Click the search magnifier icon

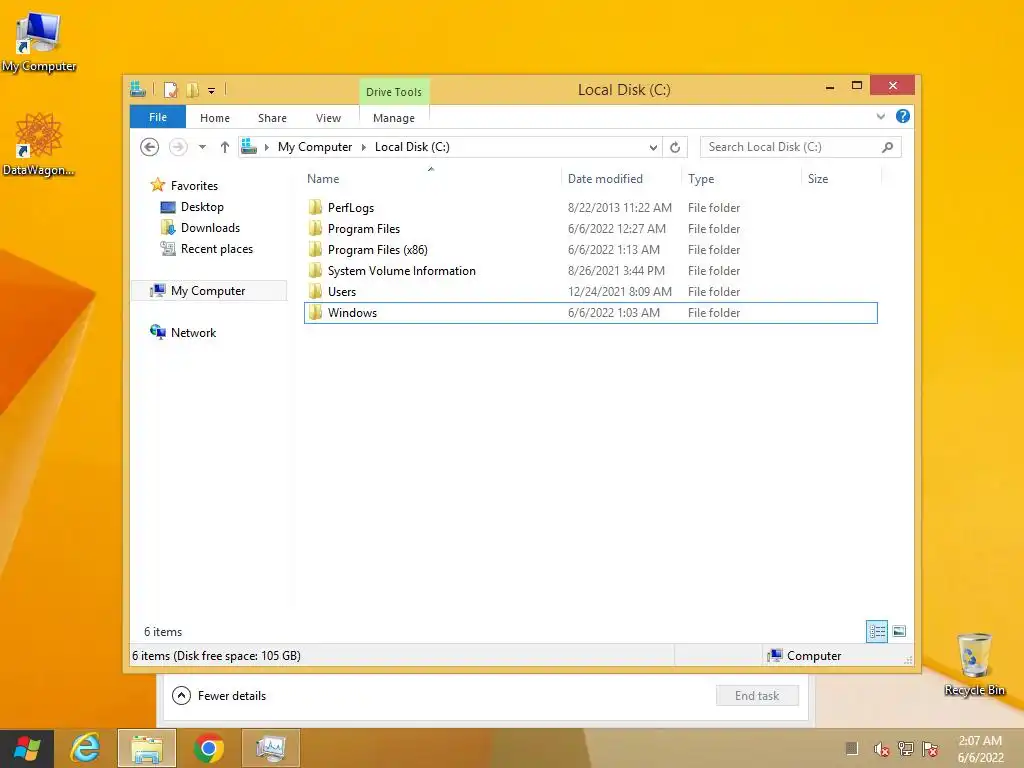pyautogui.click(x=888, y=147)
